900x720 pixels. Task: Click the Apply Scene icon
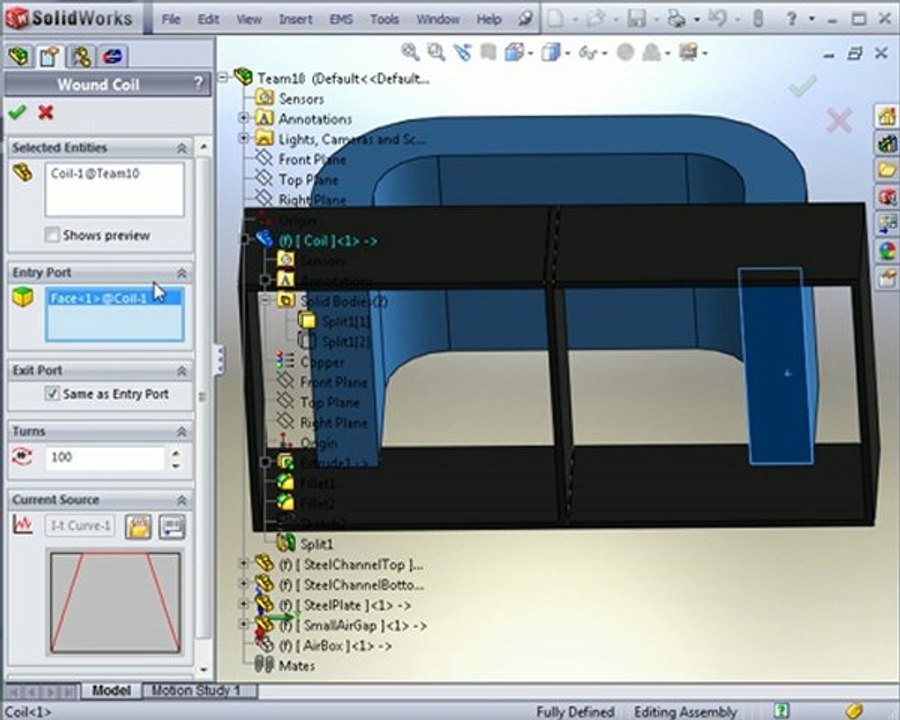point(652,53)
